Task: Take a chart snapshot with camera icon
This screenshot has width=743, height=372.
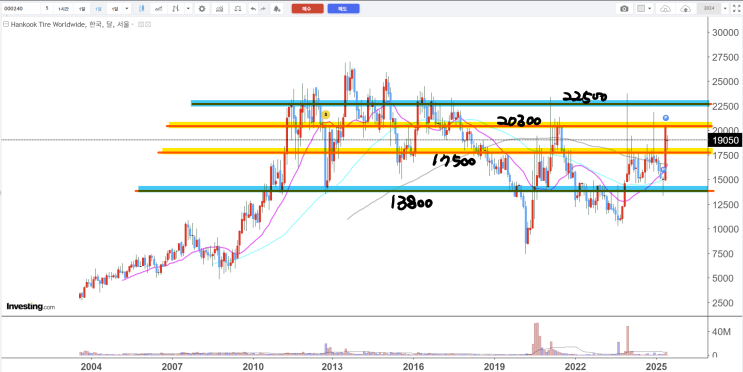Action: point(624,9)
